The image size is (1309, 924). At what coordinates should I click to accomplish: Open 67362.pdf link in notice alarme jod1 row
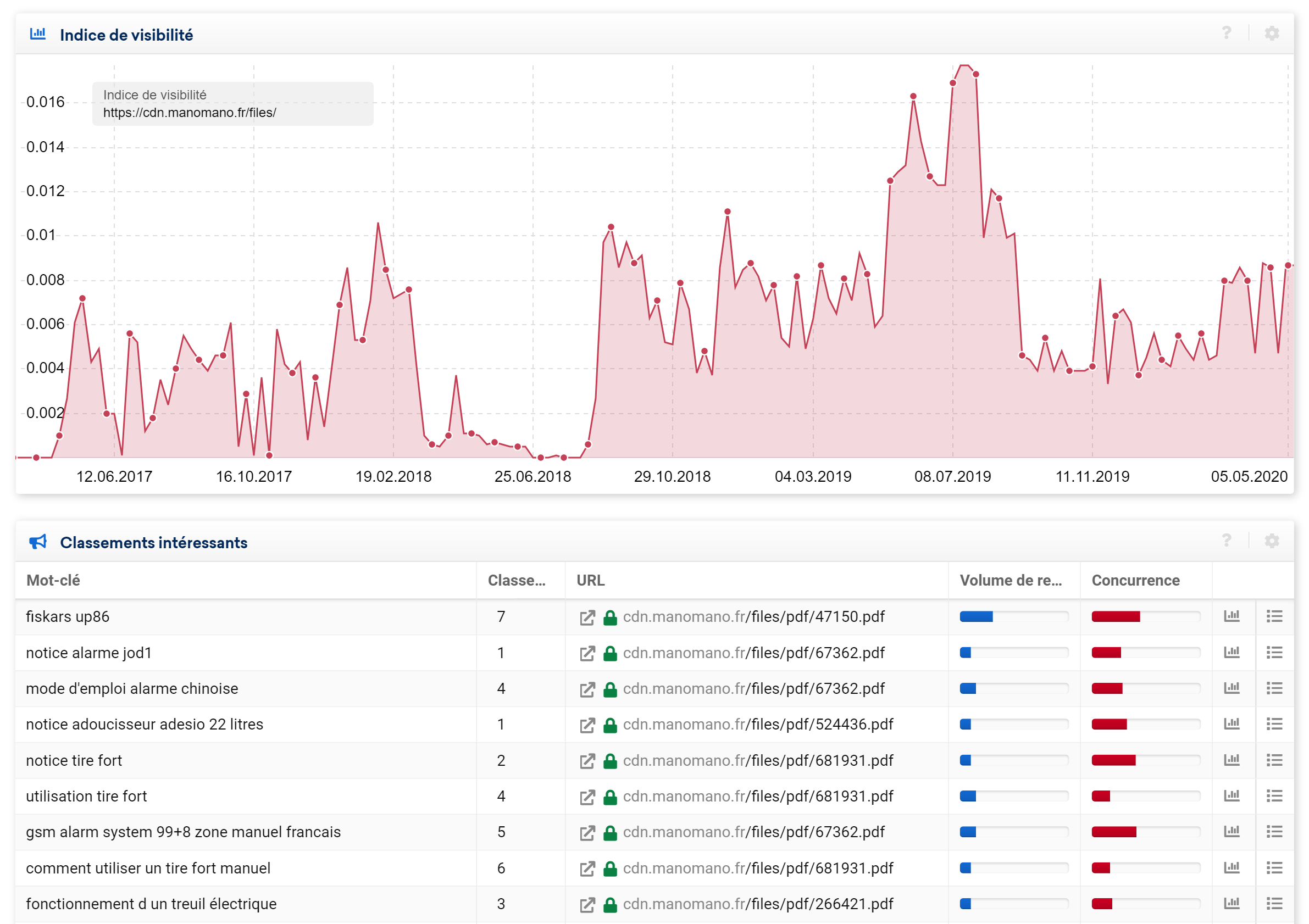tap(754, 653)
